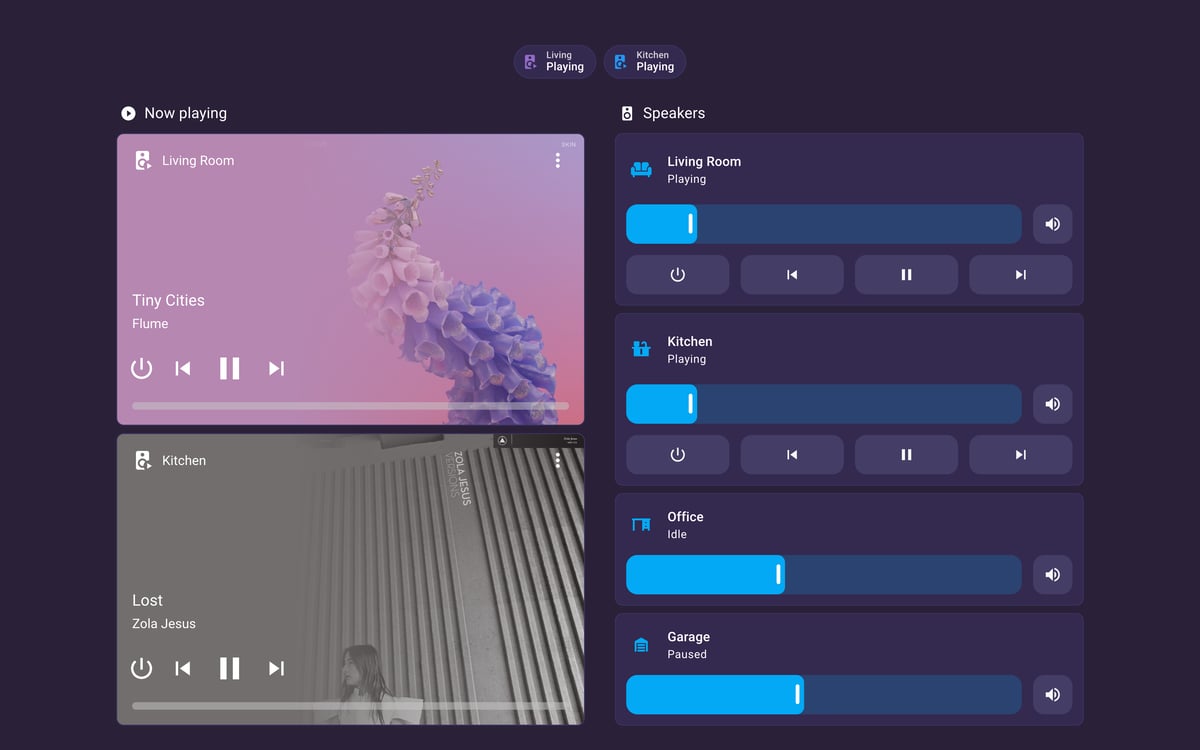Open the Living Playing chip at top

(x=555, y=62)
